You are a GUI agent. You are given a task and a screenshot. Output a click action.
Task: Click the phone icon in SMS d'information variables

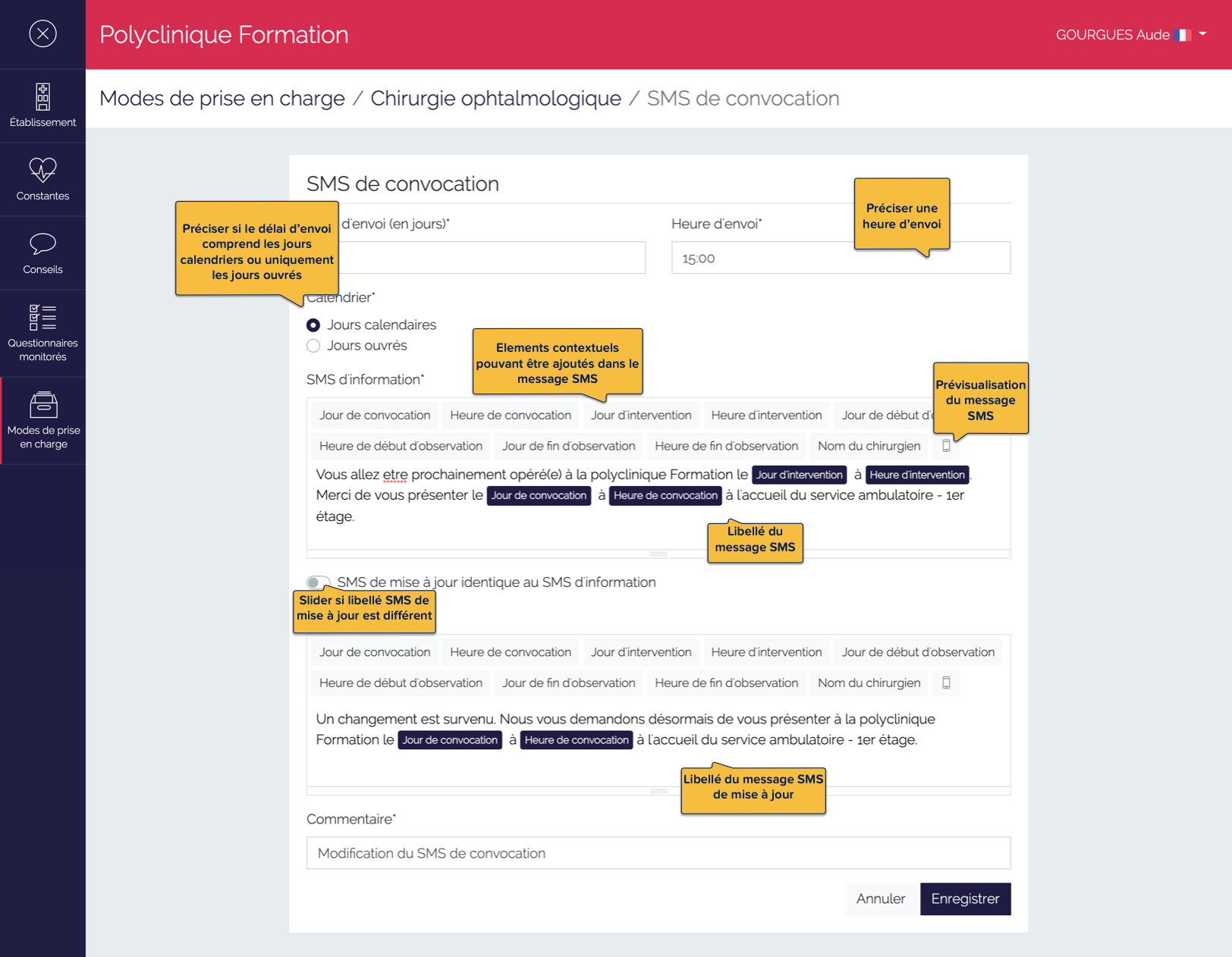946,446
